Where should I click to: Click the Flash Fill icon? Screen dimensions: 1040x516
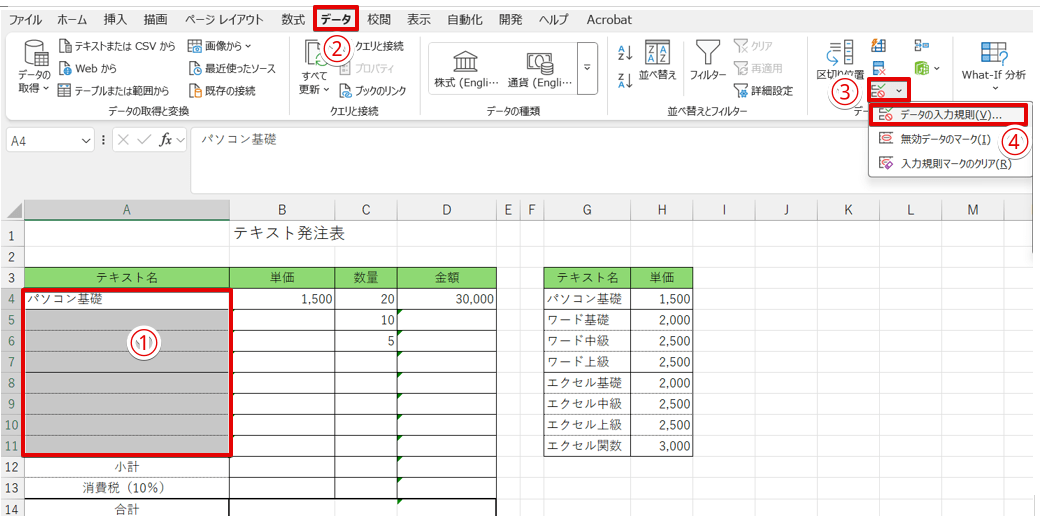point(879,46)
